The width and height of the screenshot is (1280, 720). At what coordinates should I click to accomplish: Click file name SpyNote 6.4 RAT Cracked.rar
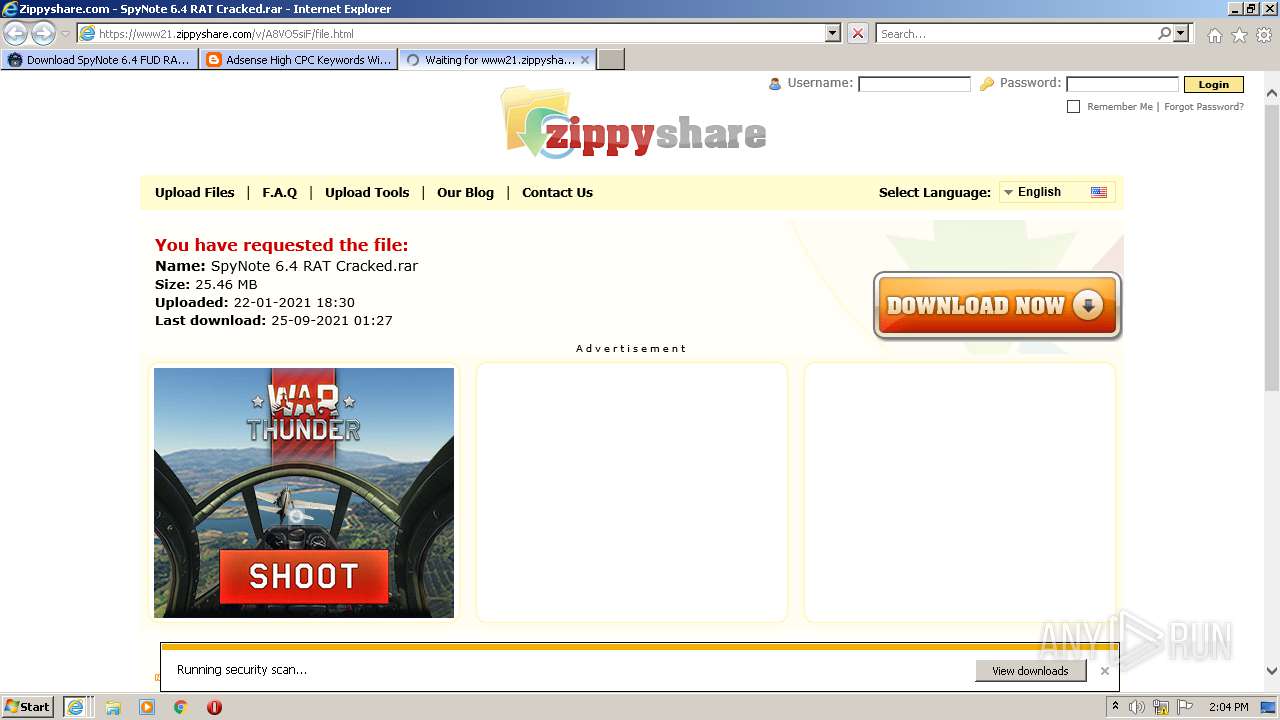(314, 266)
